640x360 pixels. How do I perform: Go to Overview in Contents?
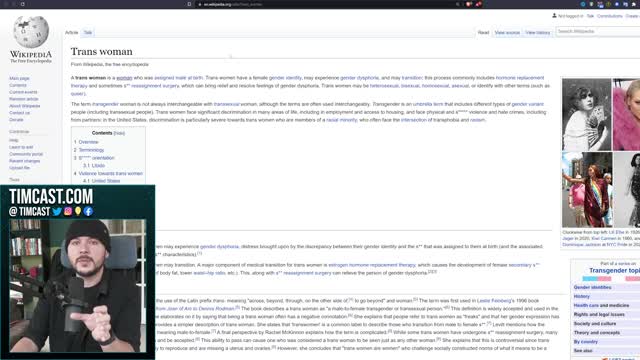tap(88, 142)
